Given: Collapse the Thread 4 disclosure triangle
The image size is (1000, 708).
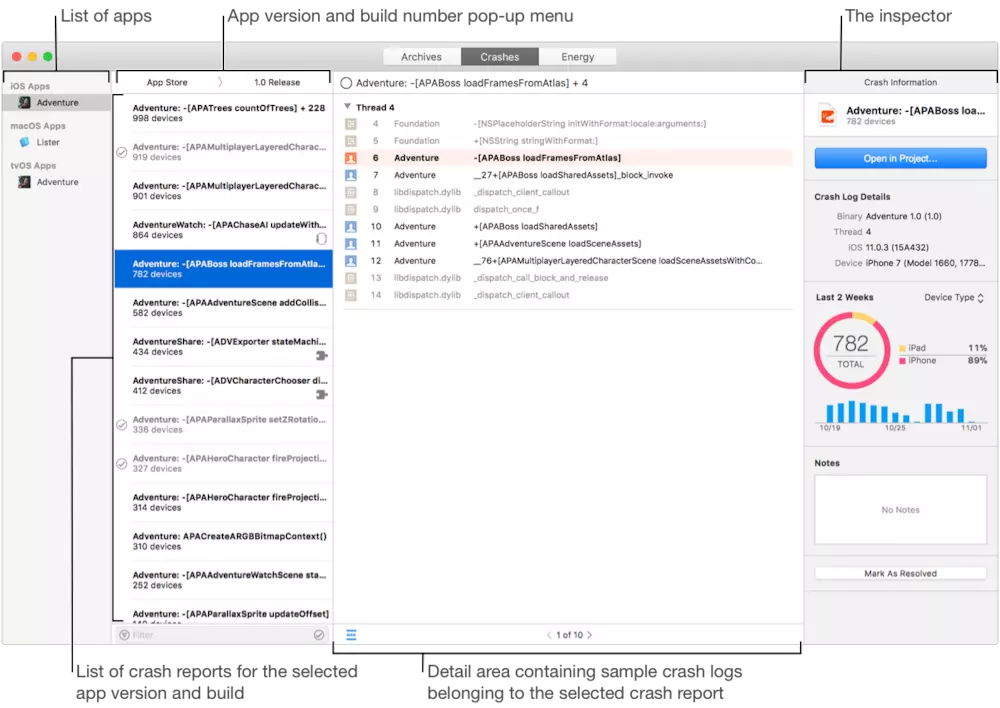Looking at the screenshot, I should point(348,107).
